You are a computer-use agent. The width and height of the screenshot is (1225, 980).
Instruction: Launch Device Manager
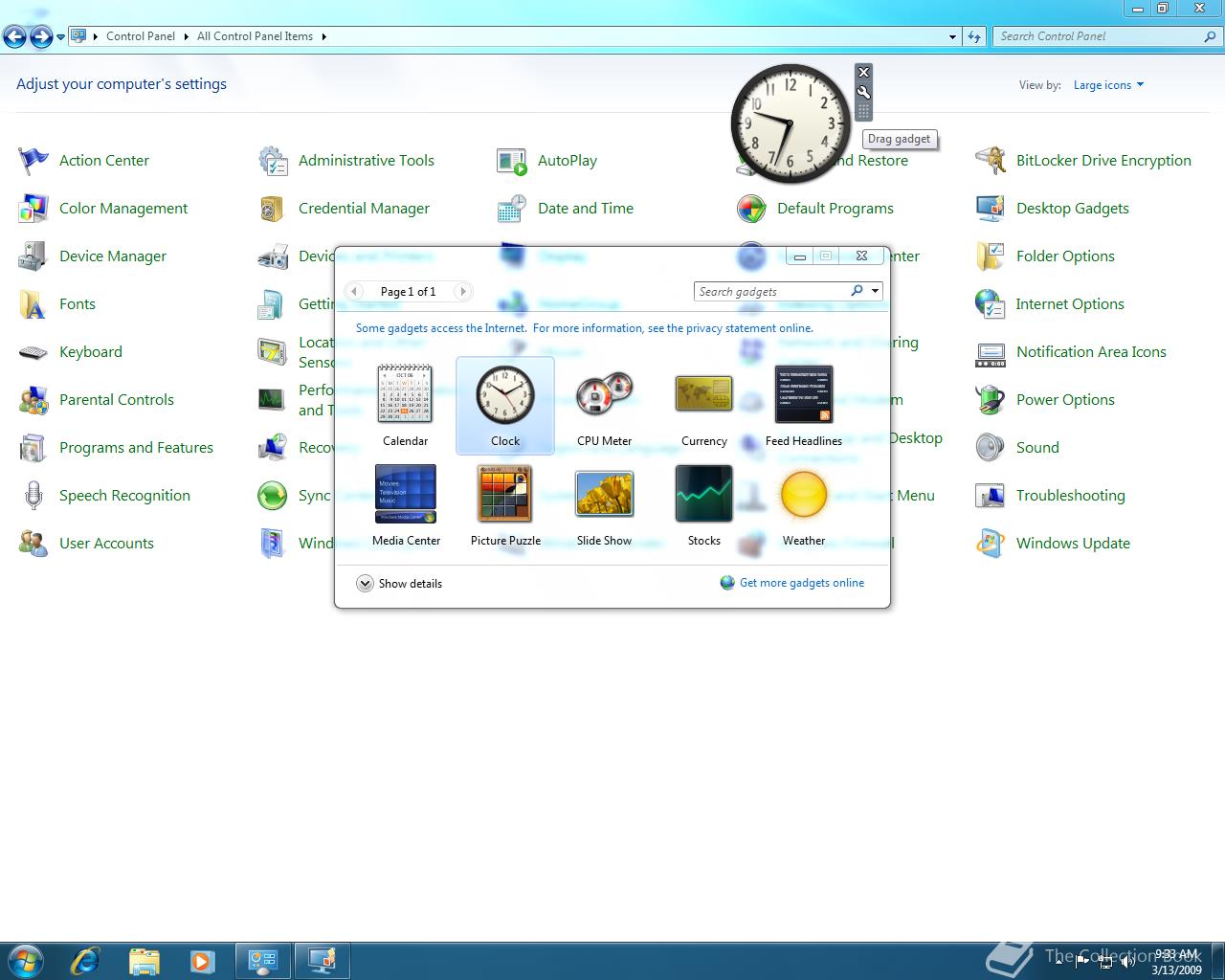click(x=93, y=256)
